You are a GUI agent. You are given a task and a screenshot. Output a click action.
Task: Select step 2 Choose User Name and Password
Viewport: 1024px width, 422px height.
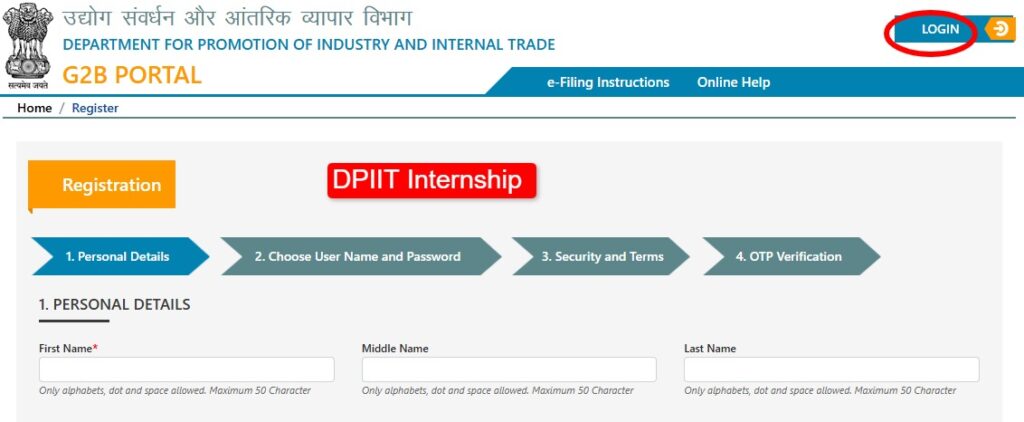coord(357,256)
